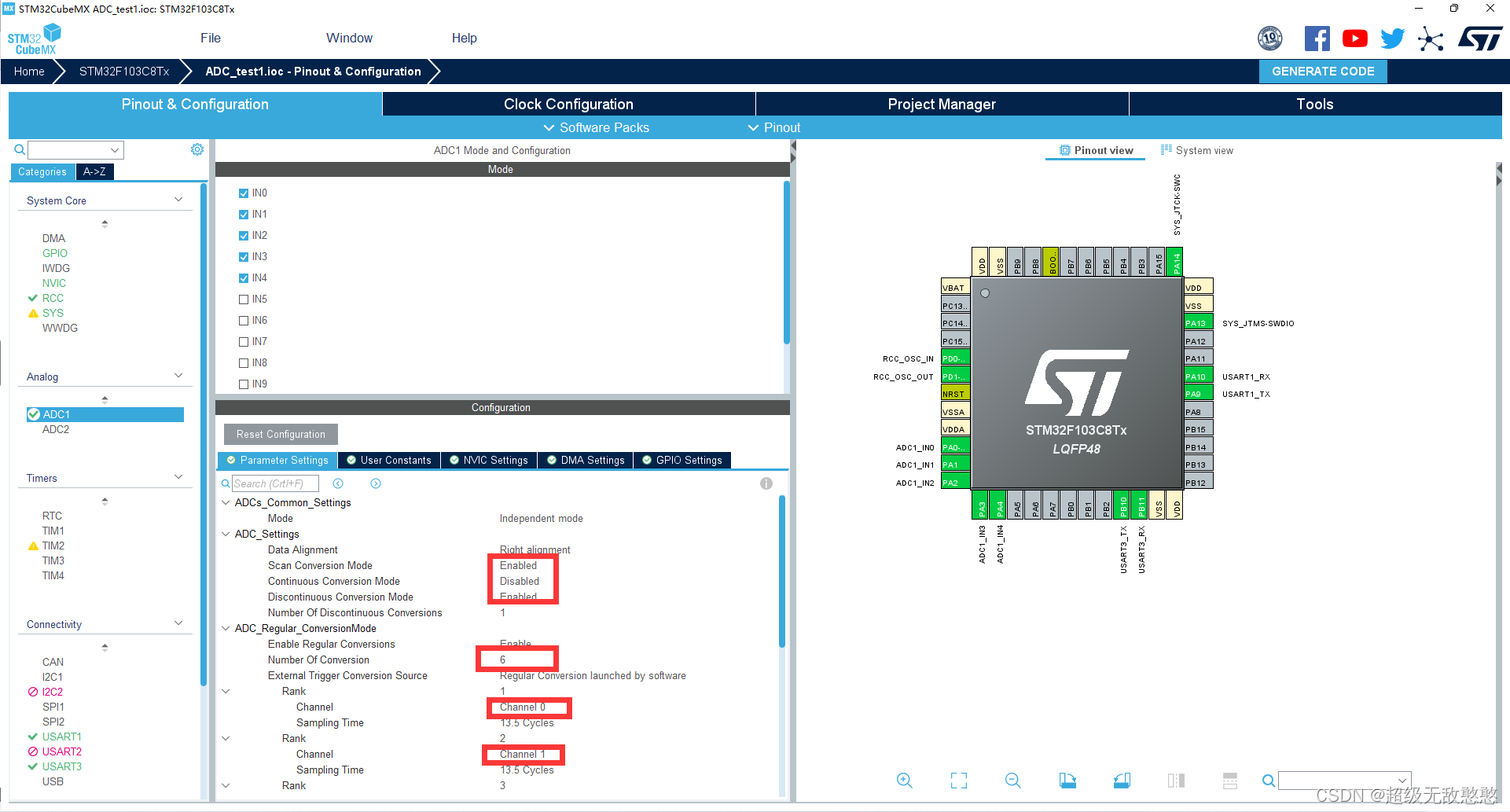Screen dimensions: 1510x812
Task: Click the Mode panel vertical scrollbar
Action: click(786, 263)
